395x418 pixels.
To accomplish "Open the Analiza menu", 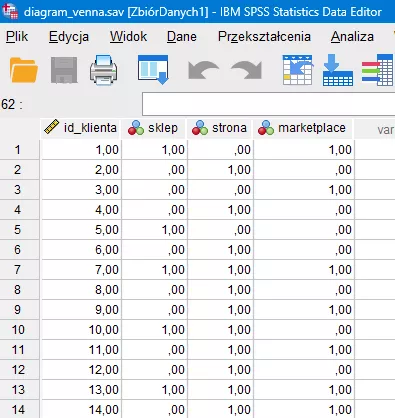I will (352, 36).
